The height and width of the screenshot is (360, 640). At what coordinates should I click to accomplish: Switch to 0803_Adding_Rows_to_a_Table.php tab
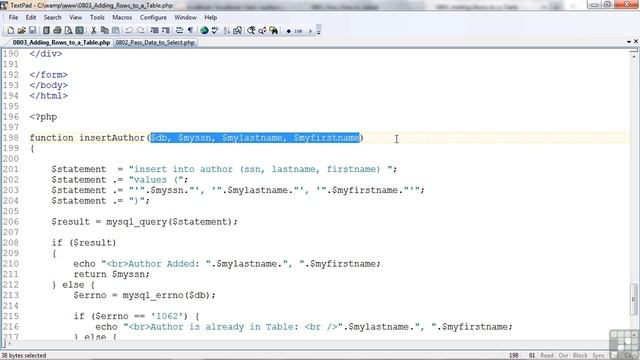coord(61,42)
